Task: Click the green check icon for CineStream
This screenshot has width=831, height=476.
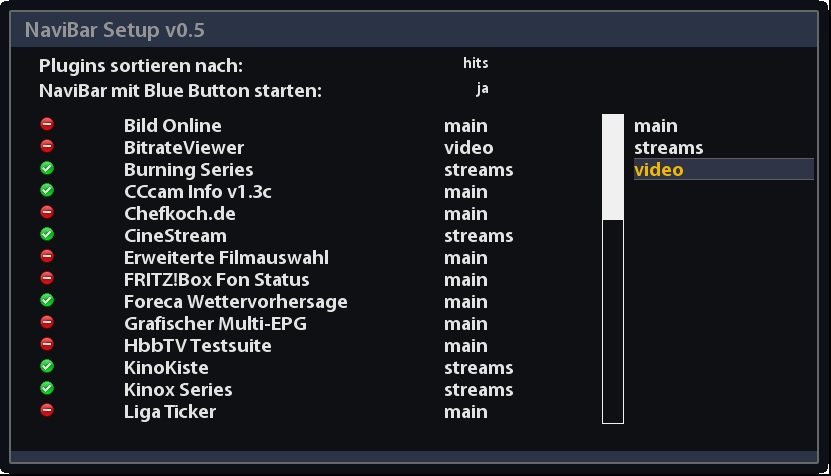Action: (x=47, y=234)
